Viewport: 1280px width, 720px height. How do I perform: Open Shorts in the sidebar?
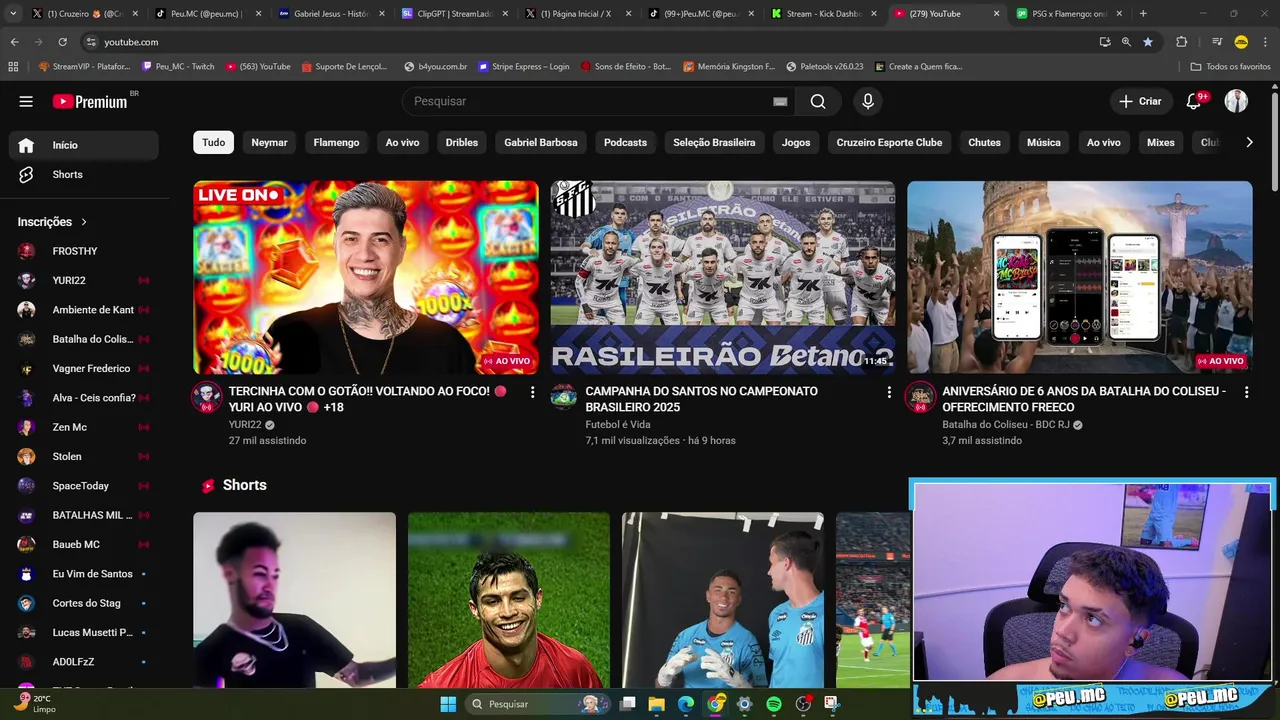[x=84, y=174]
